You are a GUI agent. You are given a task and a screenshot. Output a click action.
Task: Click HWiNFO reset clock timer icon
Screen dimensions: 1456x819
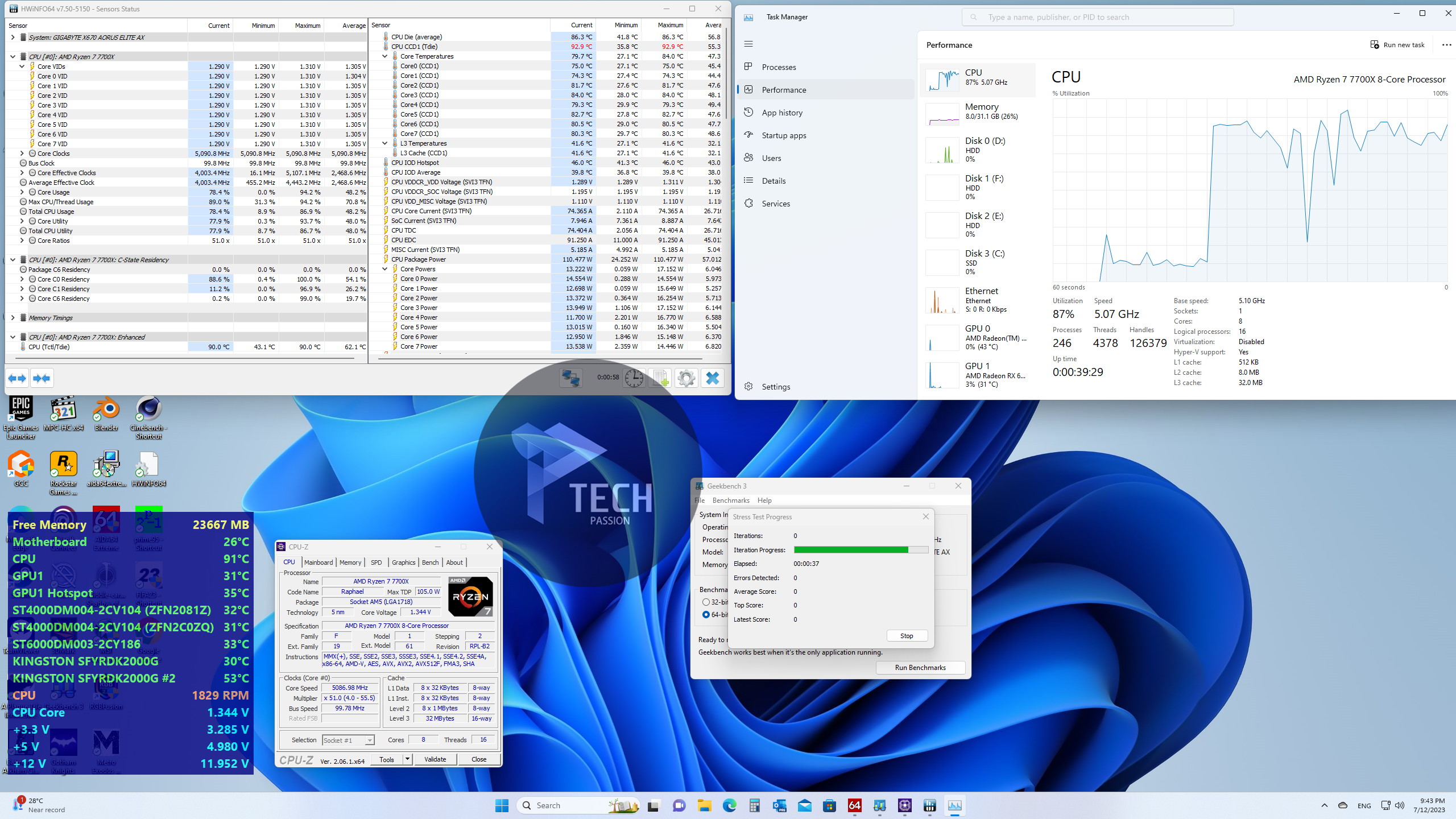coord(634,378)
